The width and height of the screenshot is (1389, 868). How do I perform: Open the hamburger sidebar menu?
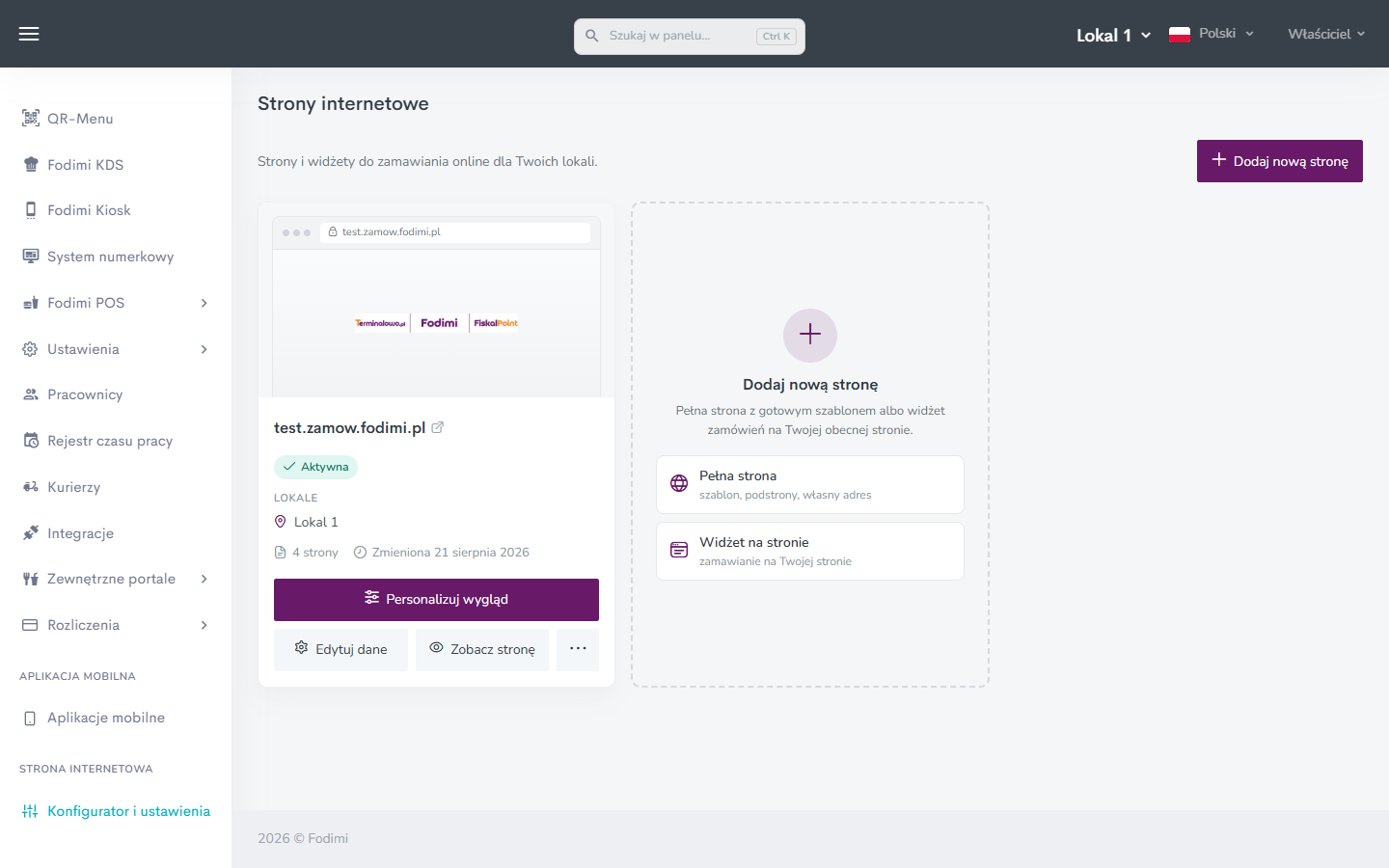pyautogui.click(x=29, y=34)
